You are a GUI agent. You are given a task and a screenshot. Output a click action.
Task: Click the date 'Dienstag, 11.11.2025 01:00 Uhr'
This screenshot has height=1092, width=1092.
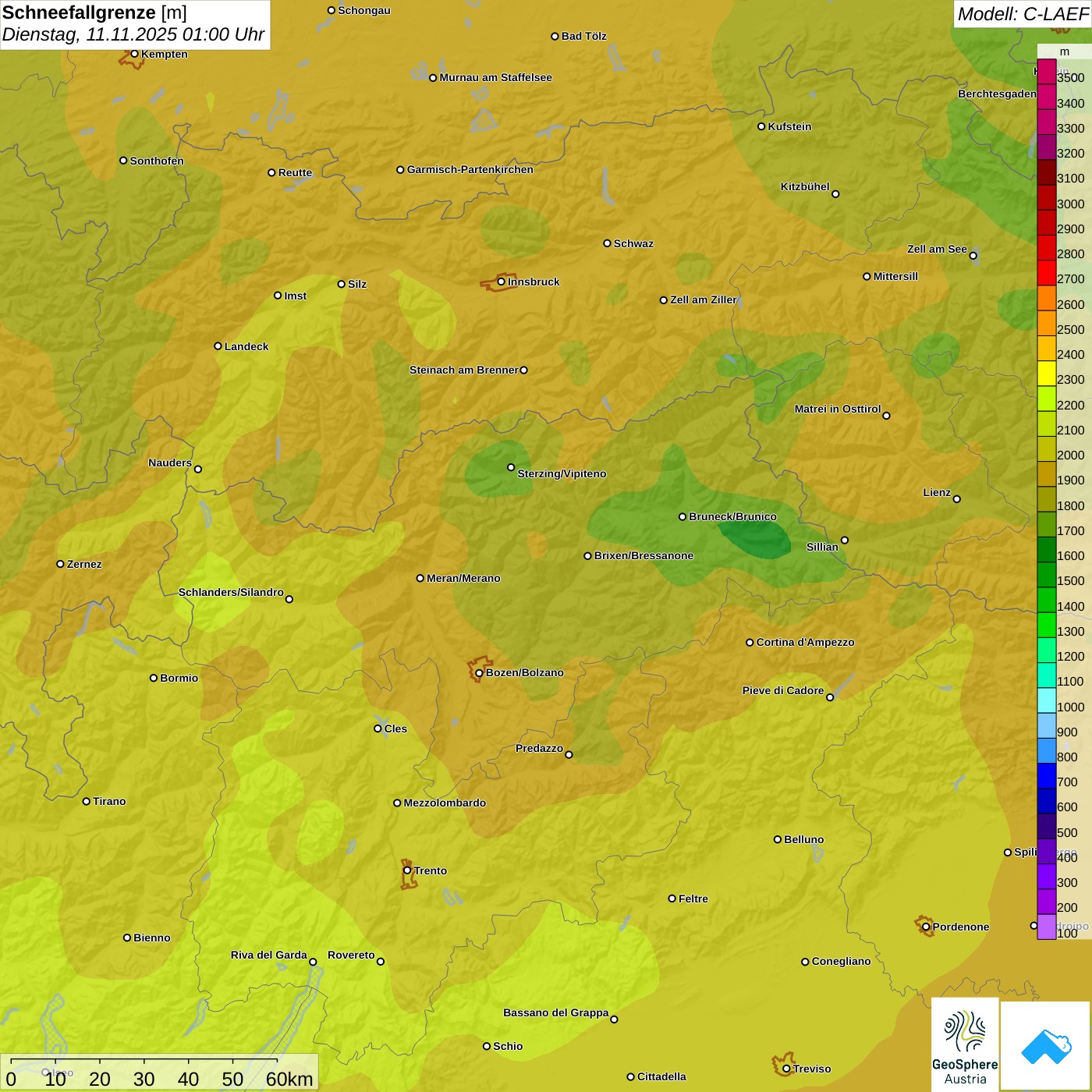coord(133,34)
